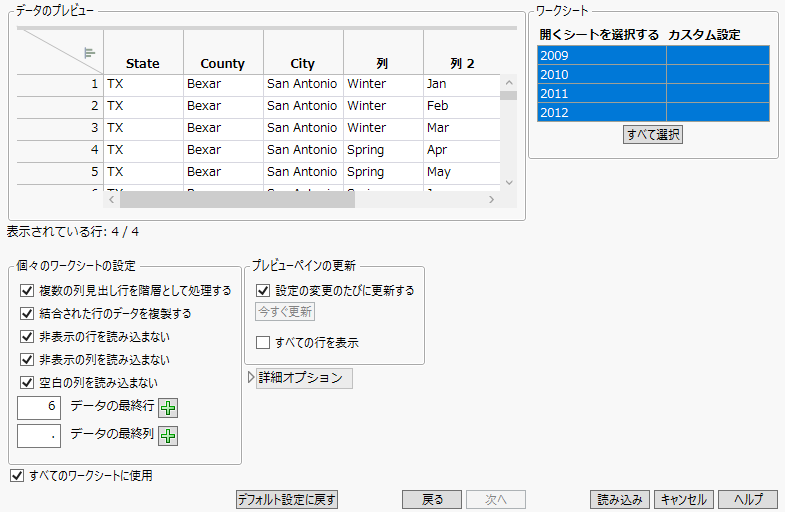This screenshot has width=785, height=512.
Task: Click デフォルト設定に戻す button
Action: [287, 499]
